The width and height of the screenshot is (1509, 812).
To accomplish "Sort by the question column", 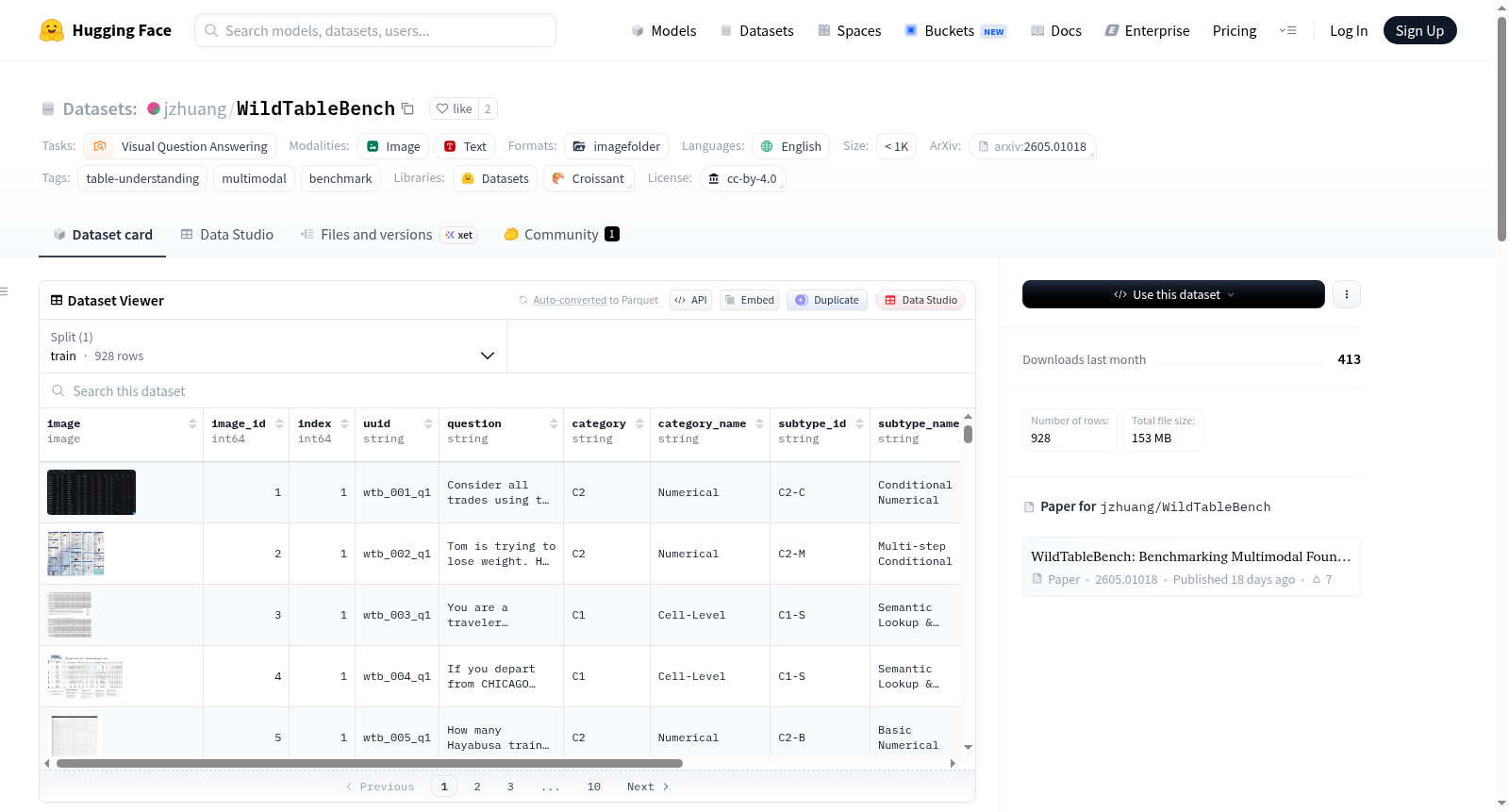I will point(554,423).
